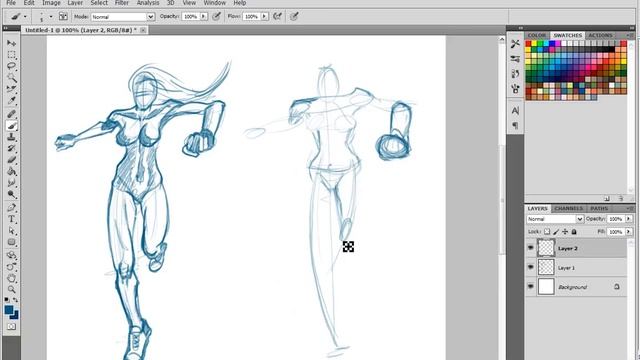Viewport: 640px width, 360px height.
Task: Hide Layer 1 visibility eye
Action: (530, 267)
